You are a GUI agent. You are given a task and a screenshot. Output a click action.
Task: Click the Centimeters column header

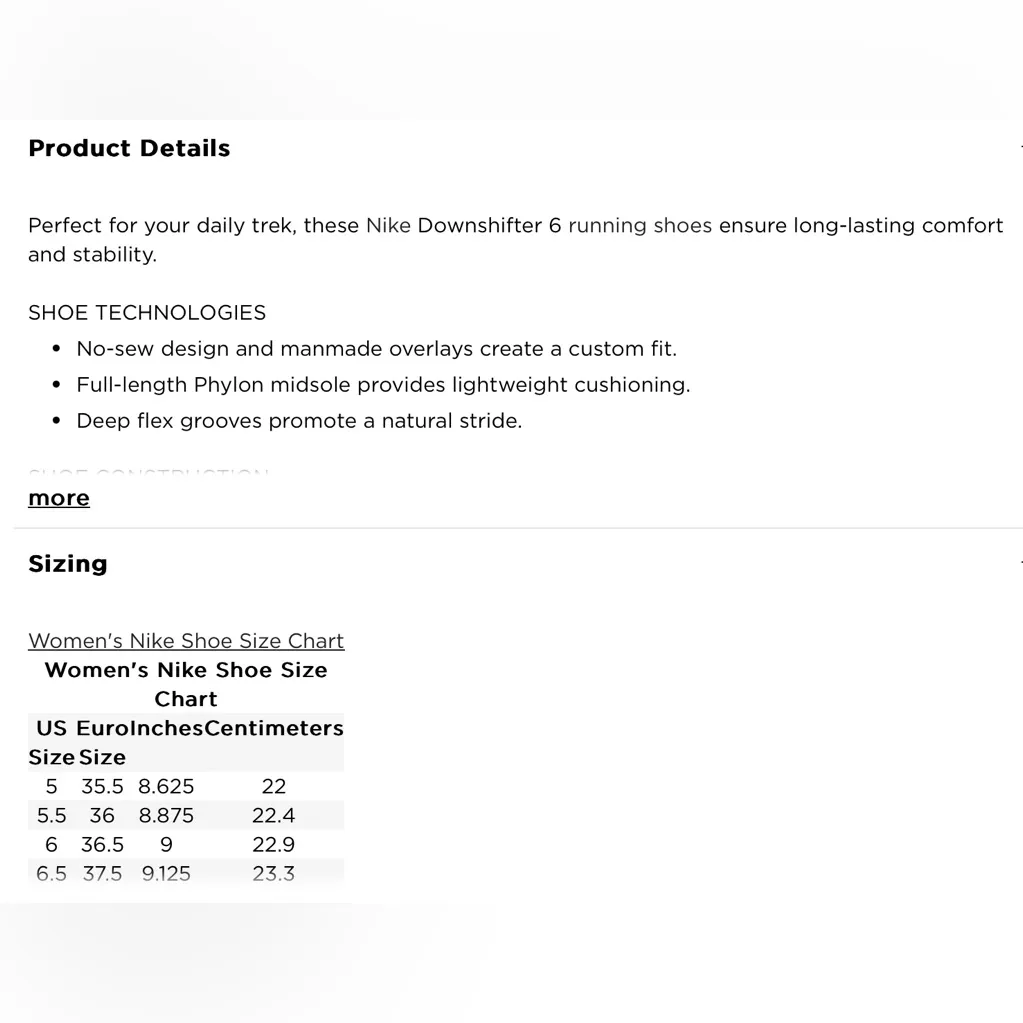(x=273, y=729)
